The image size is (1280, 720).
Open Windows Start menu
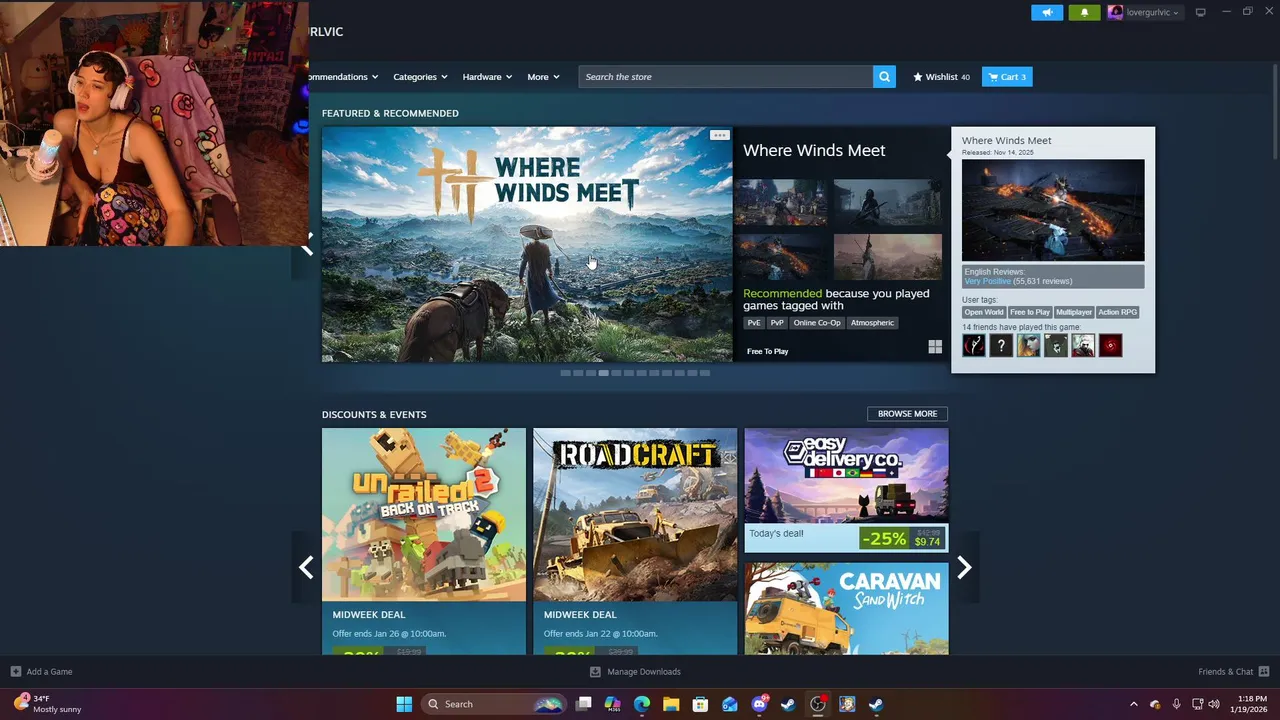point(404,704)
